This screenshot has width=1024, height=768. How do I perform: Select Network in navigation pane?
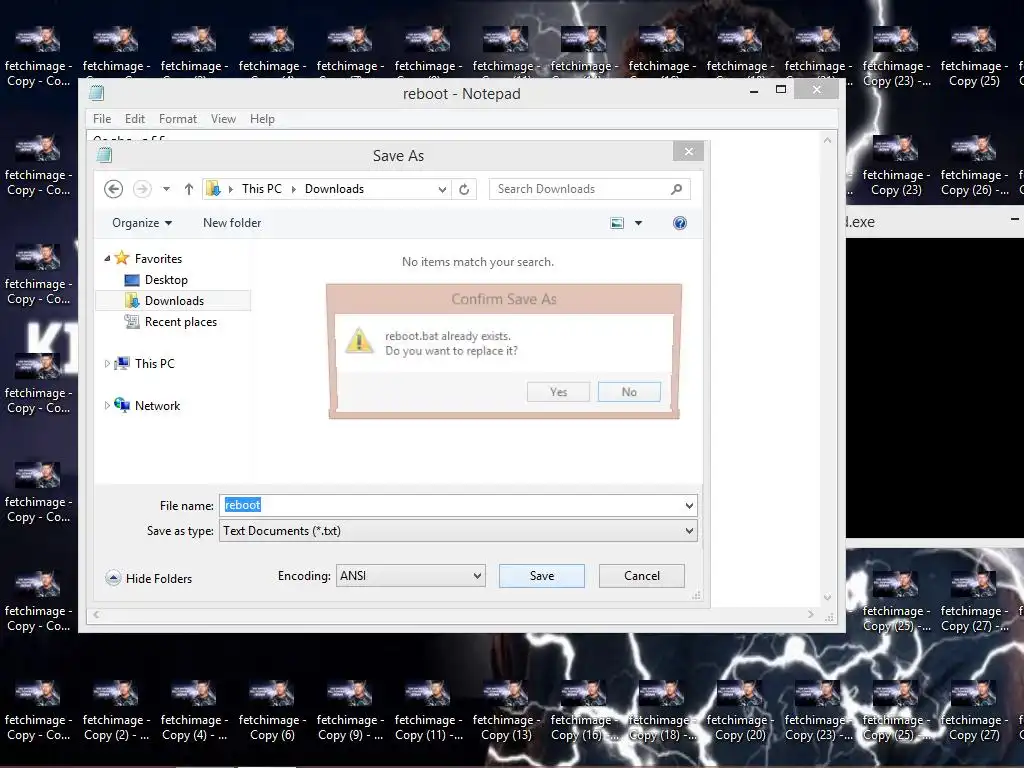pyautogui.click(x=157, y=406)
